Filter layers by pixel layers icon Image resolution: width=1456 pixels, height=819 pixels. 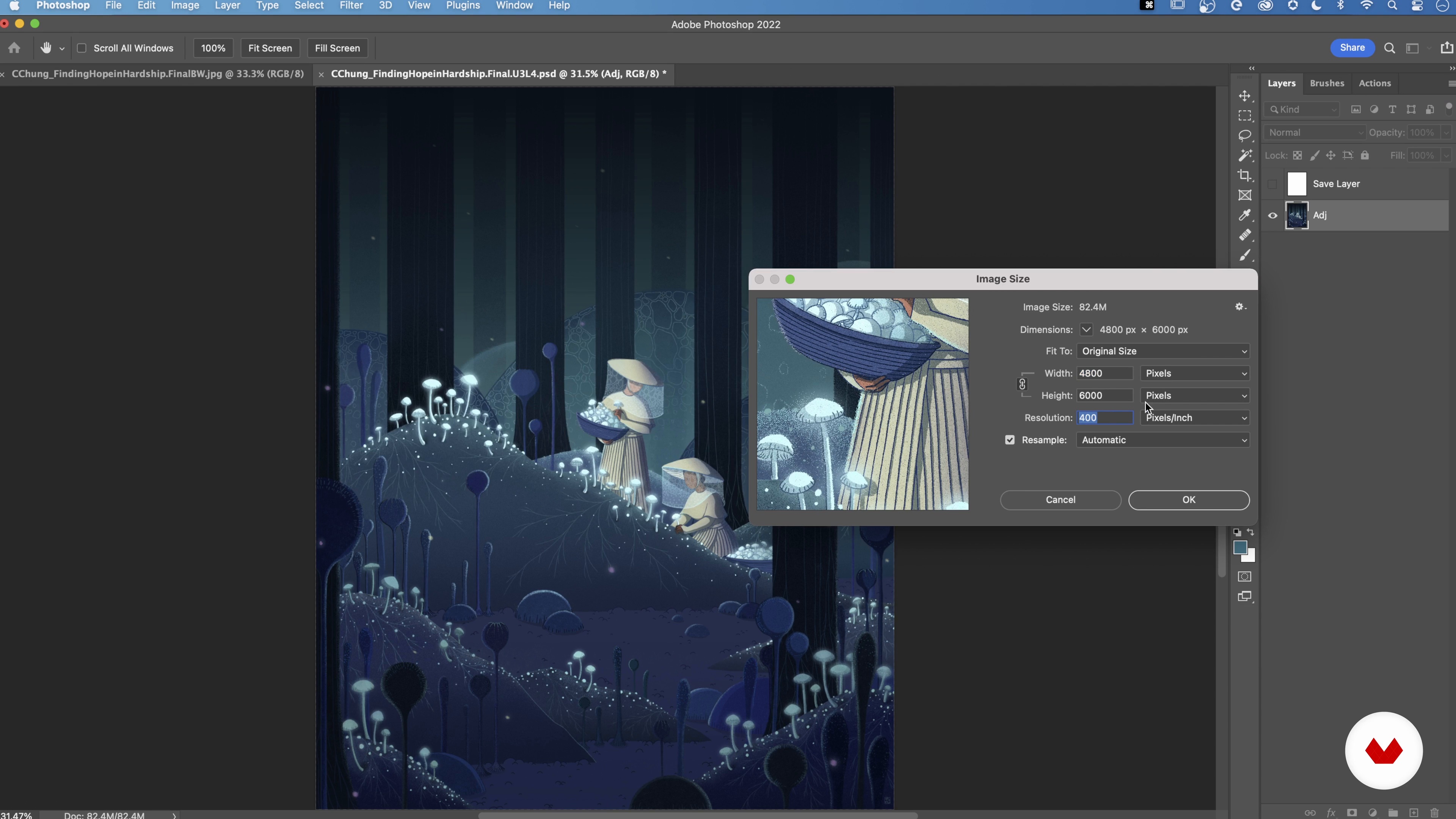point(1356,110)
